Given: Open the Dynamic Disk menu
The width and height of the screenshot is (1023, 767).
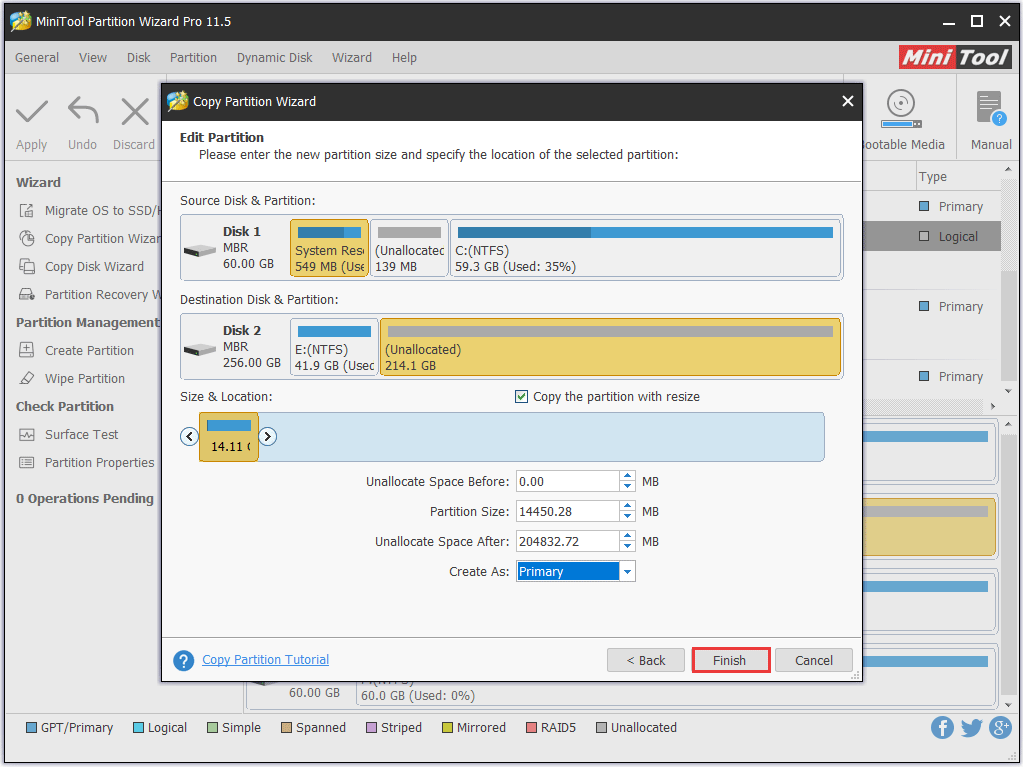Looking at the screenshot, I should click(x=274, y=57).
